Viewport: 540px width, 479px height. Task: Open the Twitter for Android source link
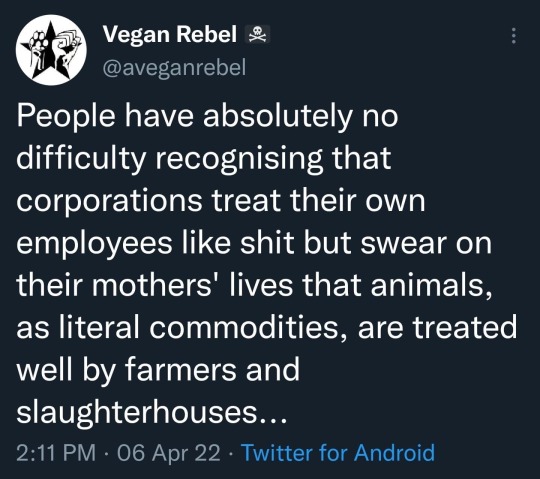coord(338,452)
